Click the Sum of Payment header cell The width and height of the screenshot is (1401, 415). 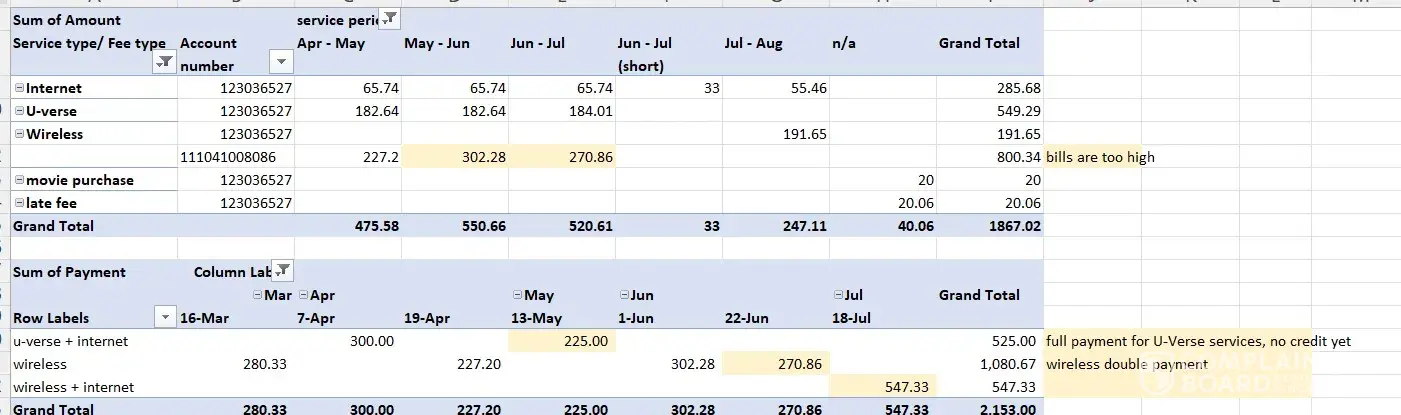point(69,272)
